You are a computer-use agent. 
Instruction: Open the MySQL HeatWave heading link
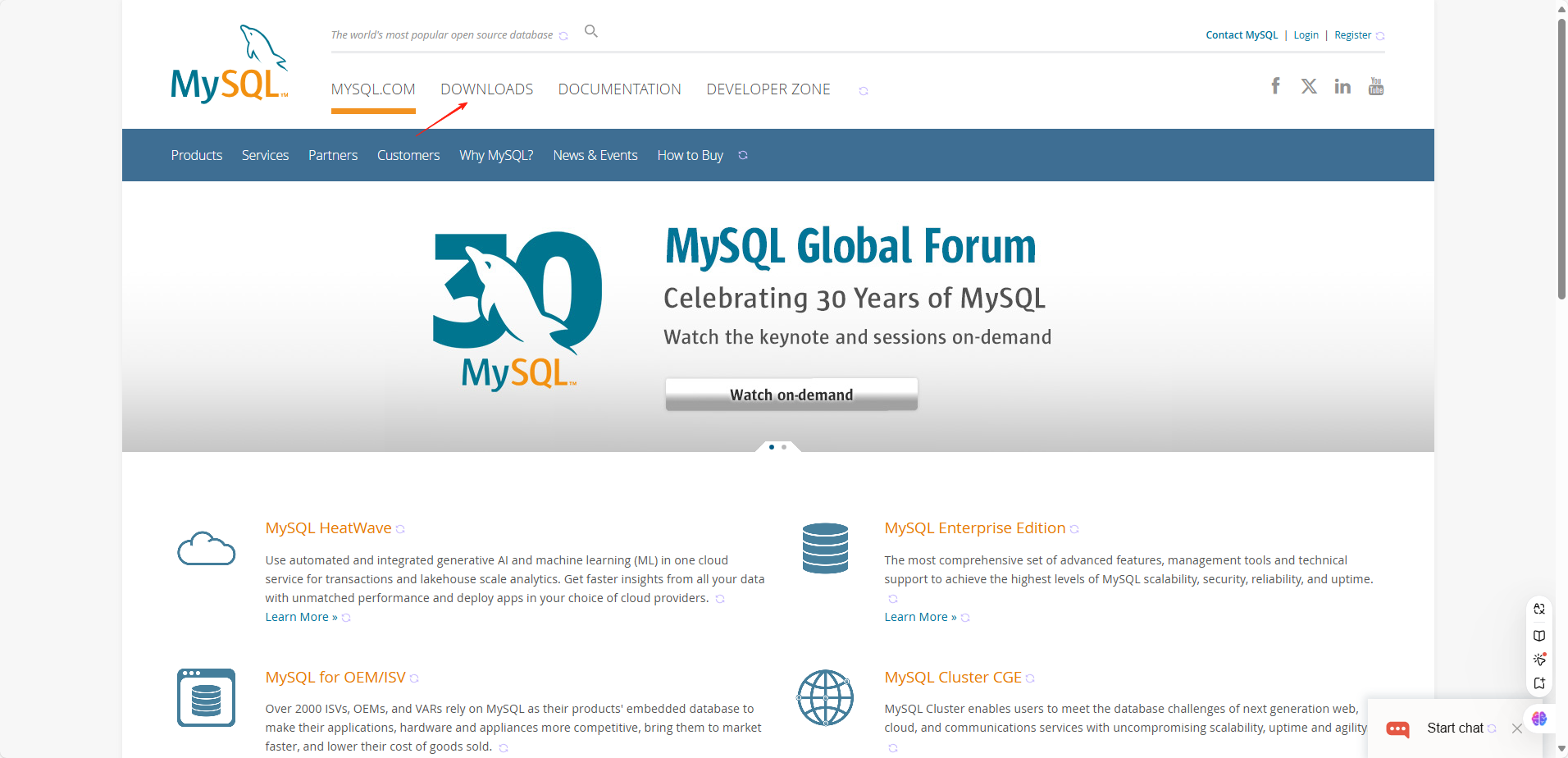[x=328, y=528]
